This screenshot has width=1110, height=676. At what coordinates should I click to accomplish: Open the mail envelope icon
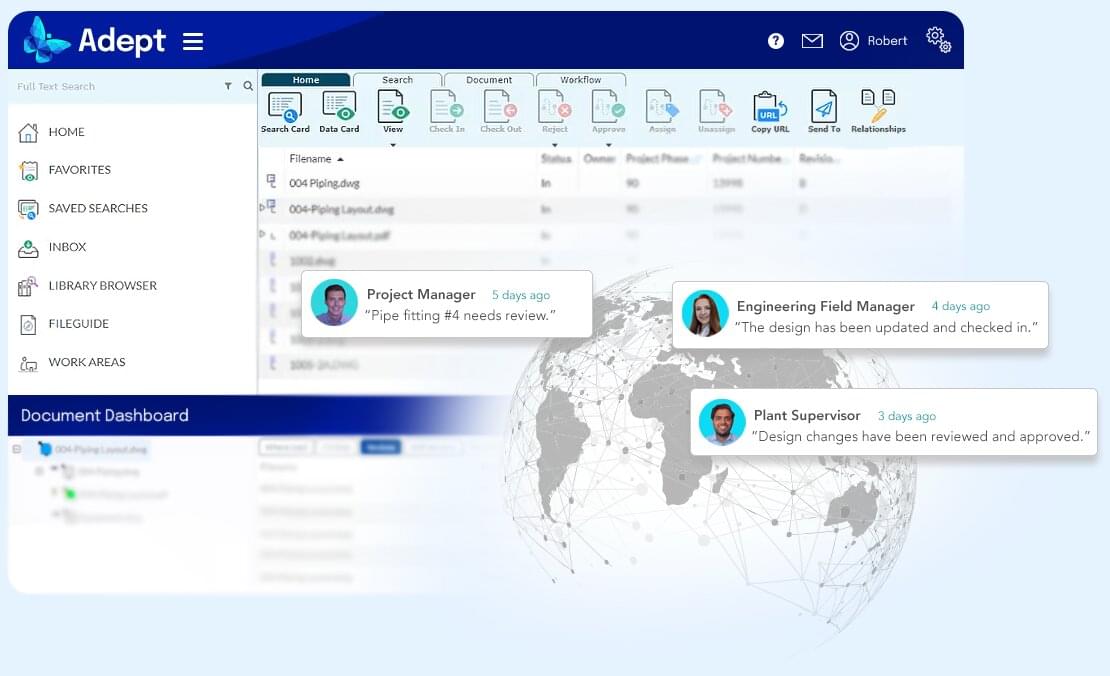coord(812,41)
